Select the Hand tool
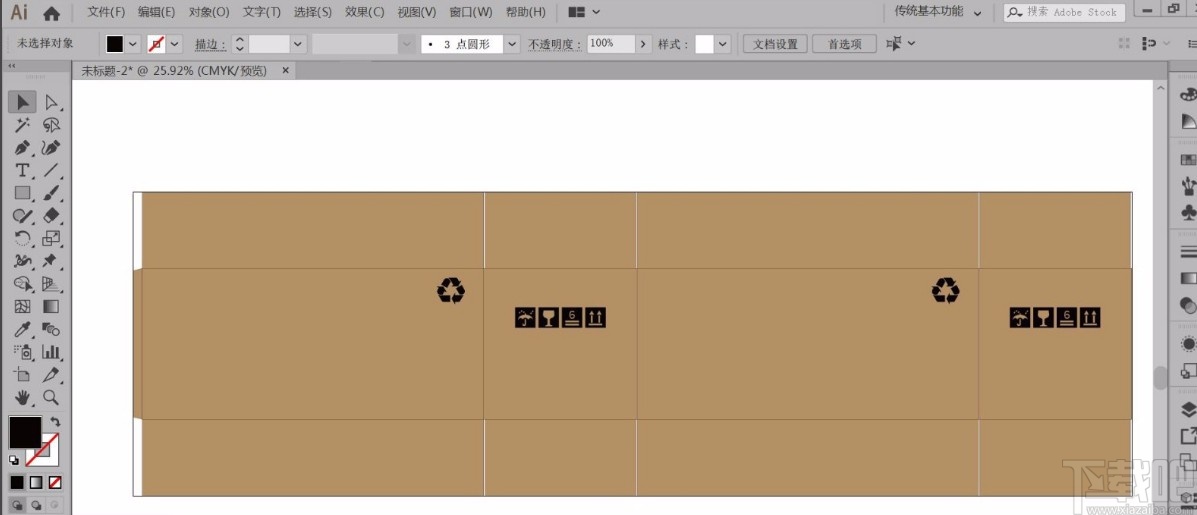The image size is (1197, 515). click(22, 398)
